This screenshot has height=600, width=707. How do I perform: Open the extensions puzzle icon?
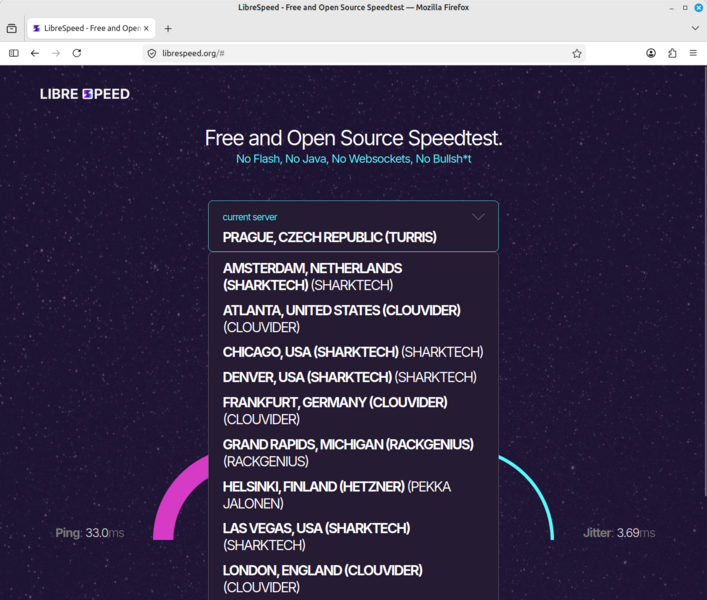(x=672, y=53)
